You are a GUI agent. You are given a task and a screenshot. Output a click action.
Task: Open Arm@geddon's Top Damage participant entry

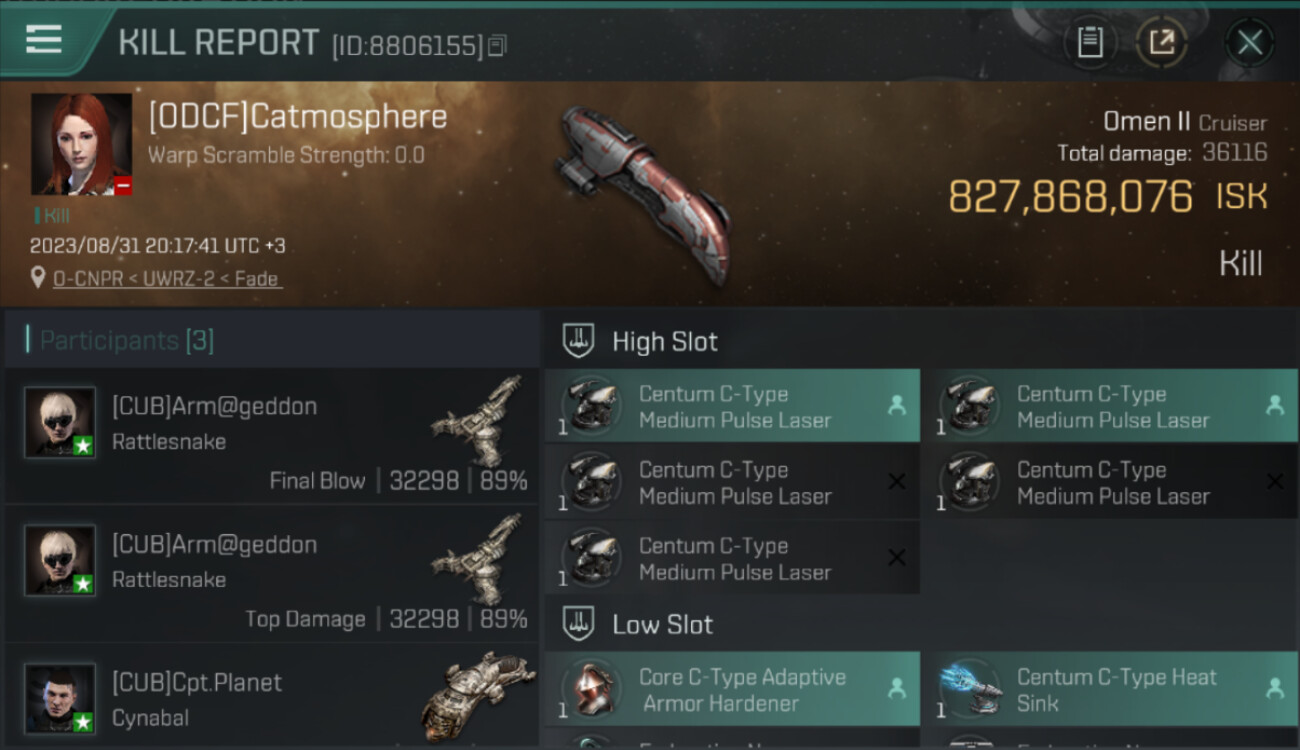(x=272, y=574)
